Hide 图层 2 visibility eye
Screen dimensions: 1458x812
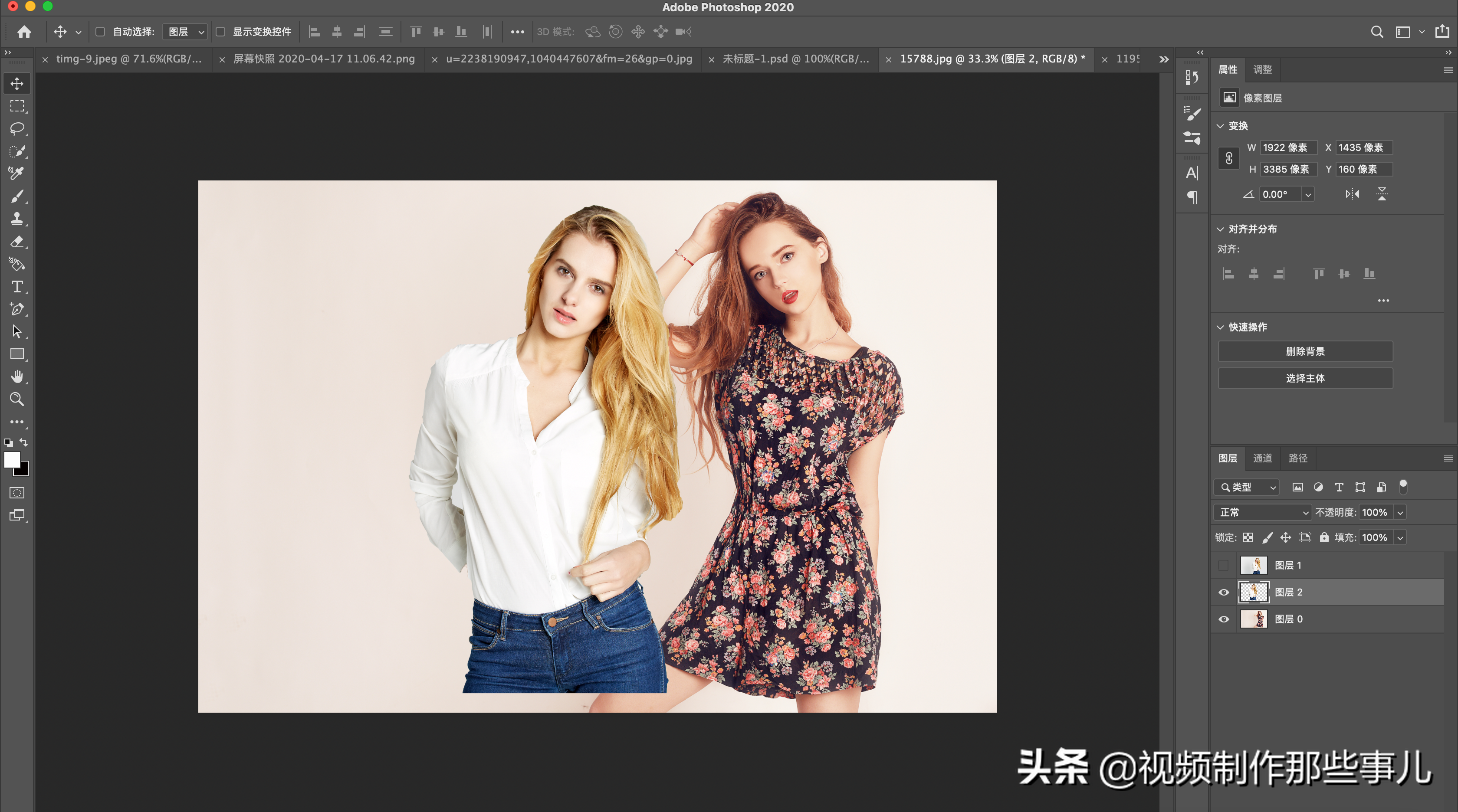coord(1223,592)
